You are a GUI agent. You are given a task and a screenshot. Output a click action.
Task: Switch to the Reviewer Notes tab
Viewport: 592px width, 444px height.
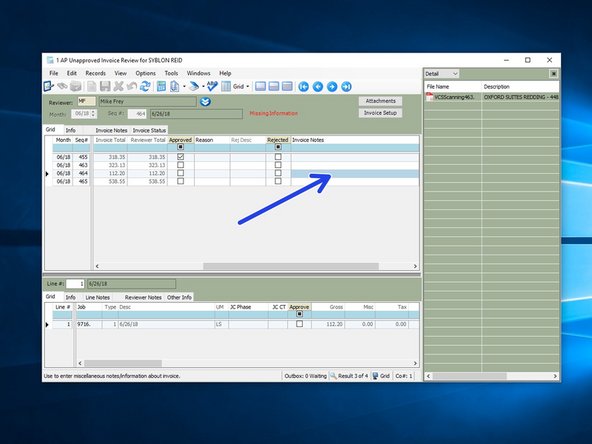pyautogui.click(x=143, y=298)
